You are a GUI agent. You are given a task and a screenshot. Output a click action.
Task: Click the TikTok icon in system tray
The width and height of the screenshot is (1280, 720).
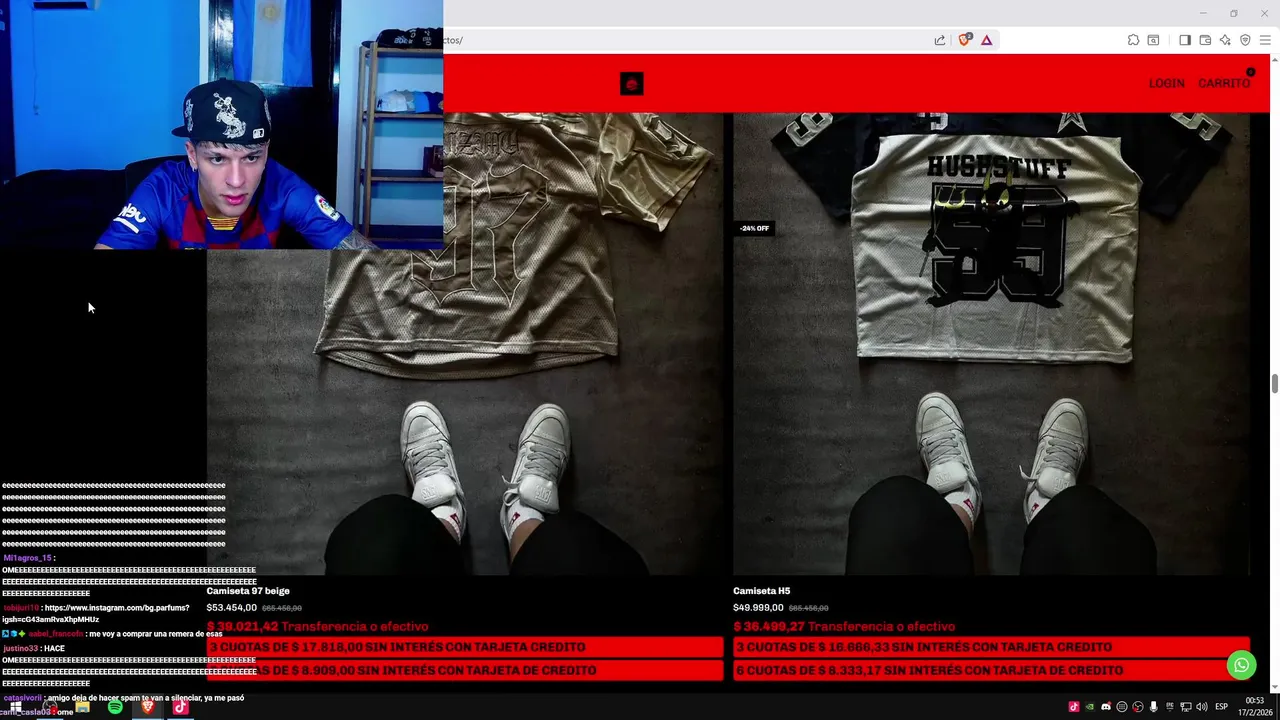point(1074,707)
